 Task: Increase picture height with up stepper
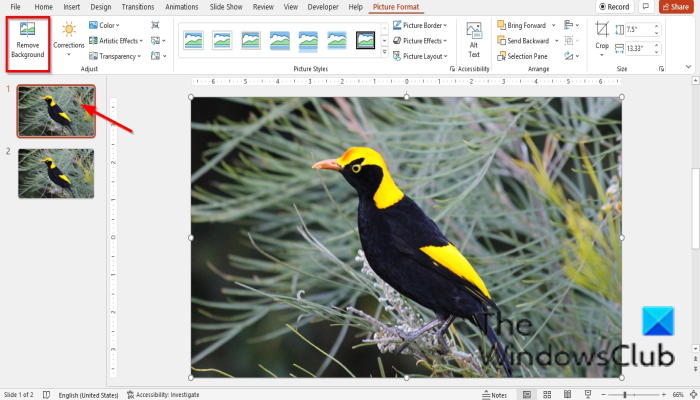click(x=656, y=27)
